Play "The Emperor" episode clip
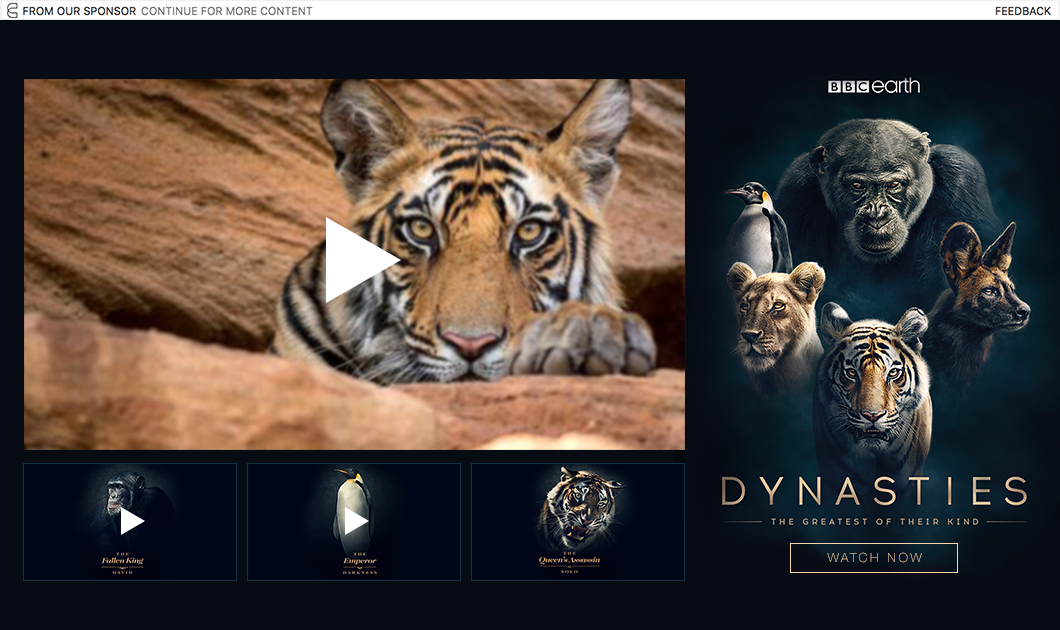The height and width of the screenshot is (630, 1060). tap(353, 521)
